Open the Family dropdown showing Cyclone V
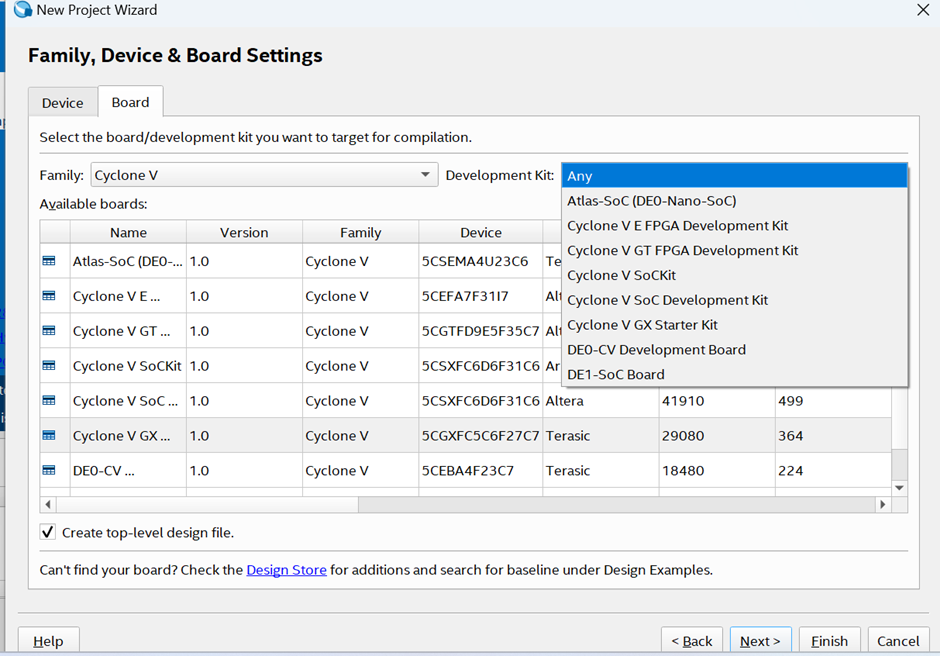940x656 pixels. pyautogui.click(x=264, y=175)
